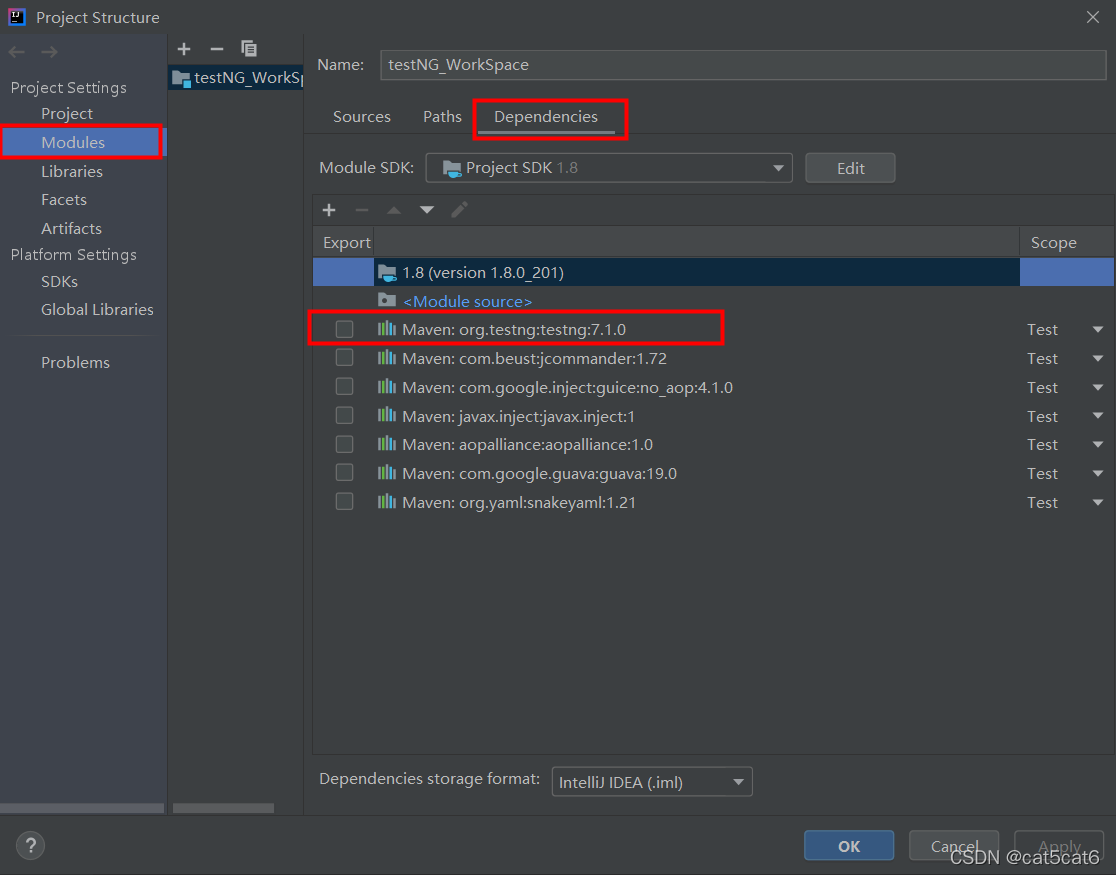This screenshot has width=1116, height=875.
Task: Select the testNG_WorkSpace module in the list
Action: (236, 78)
